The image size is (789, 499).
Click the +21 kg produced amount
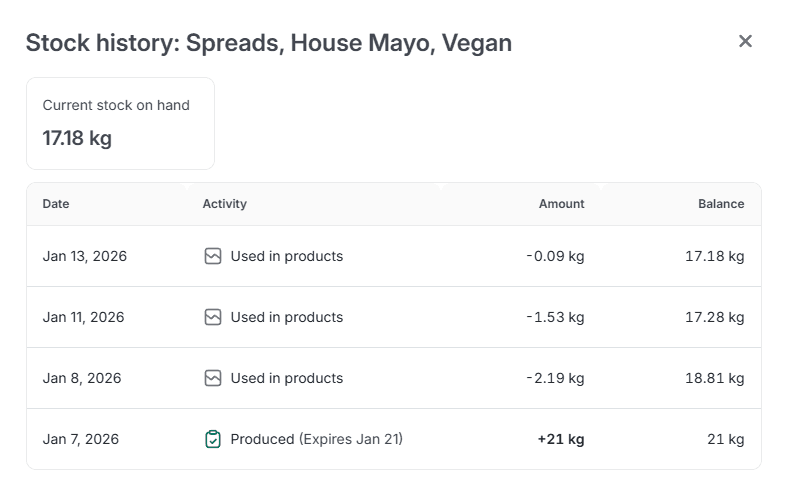click(x=560, y=439)
